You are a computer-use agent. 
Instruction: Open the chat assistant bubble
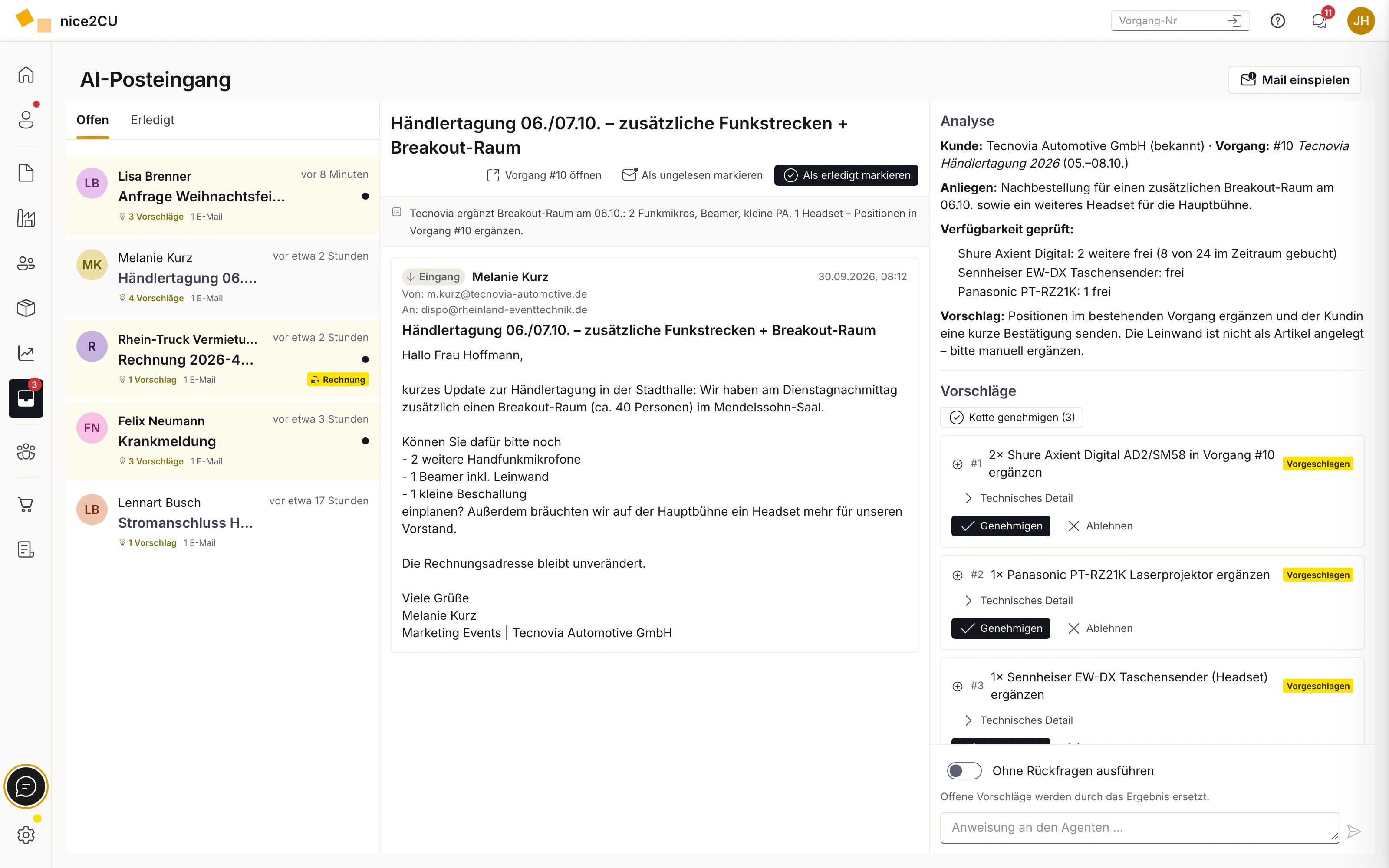click(26, 786)
